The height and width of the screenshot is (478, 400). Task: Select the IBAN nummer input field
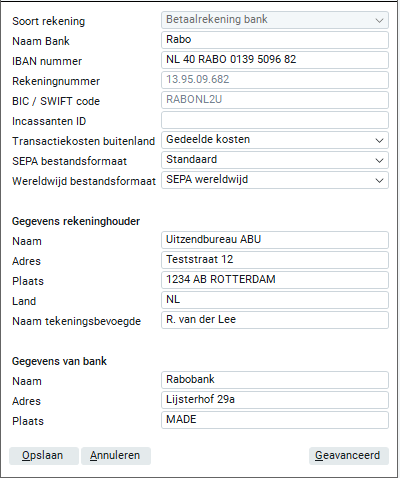[x=275, y=60]
